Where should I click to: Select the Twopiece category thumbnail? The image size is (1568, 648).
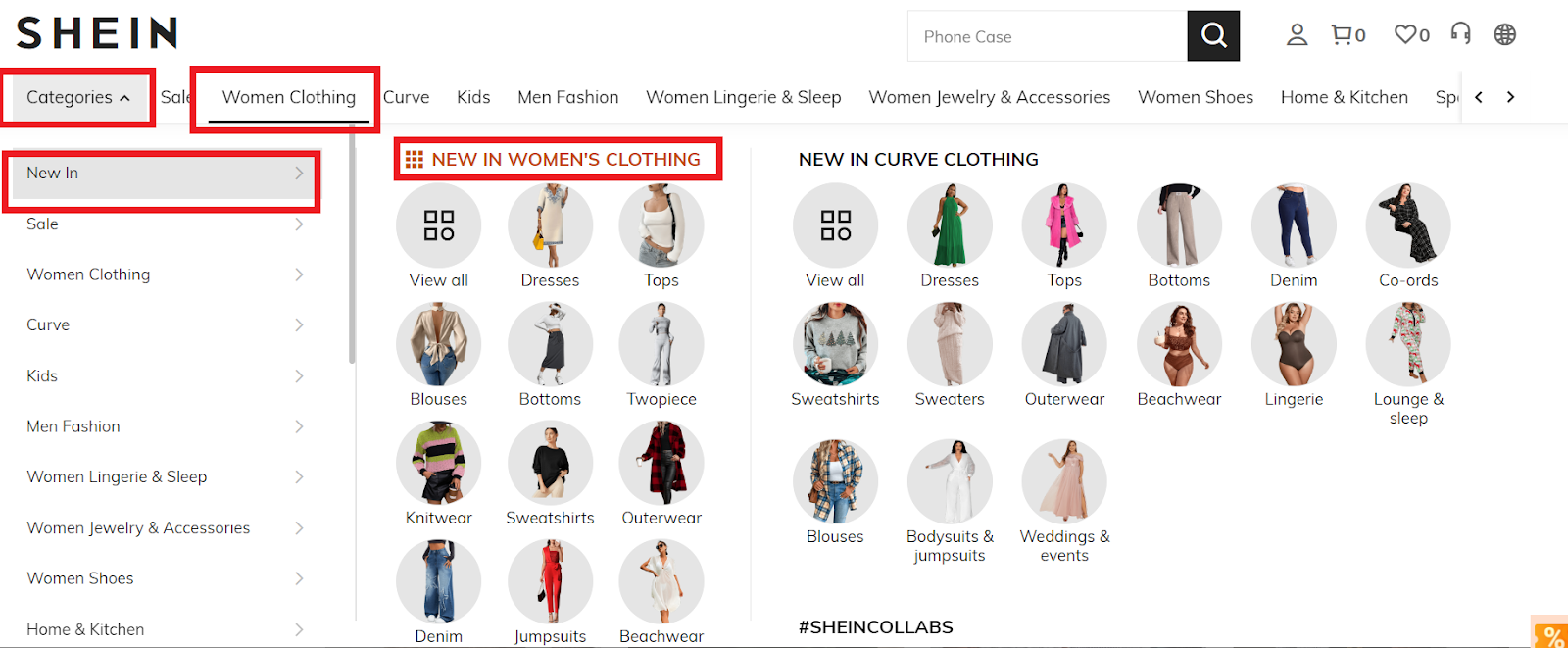(661, 344)
